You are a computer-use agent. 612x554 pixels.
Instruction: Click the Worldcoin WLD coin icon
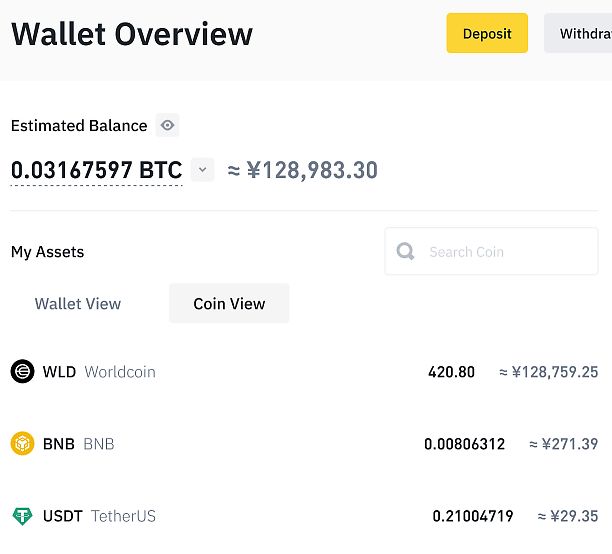tap(22, 371)
